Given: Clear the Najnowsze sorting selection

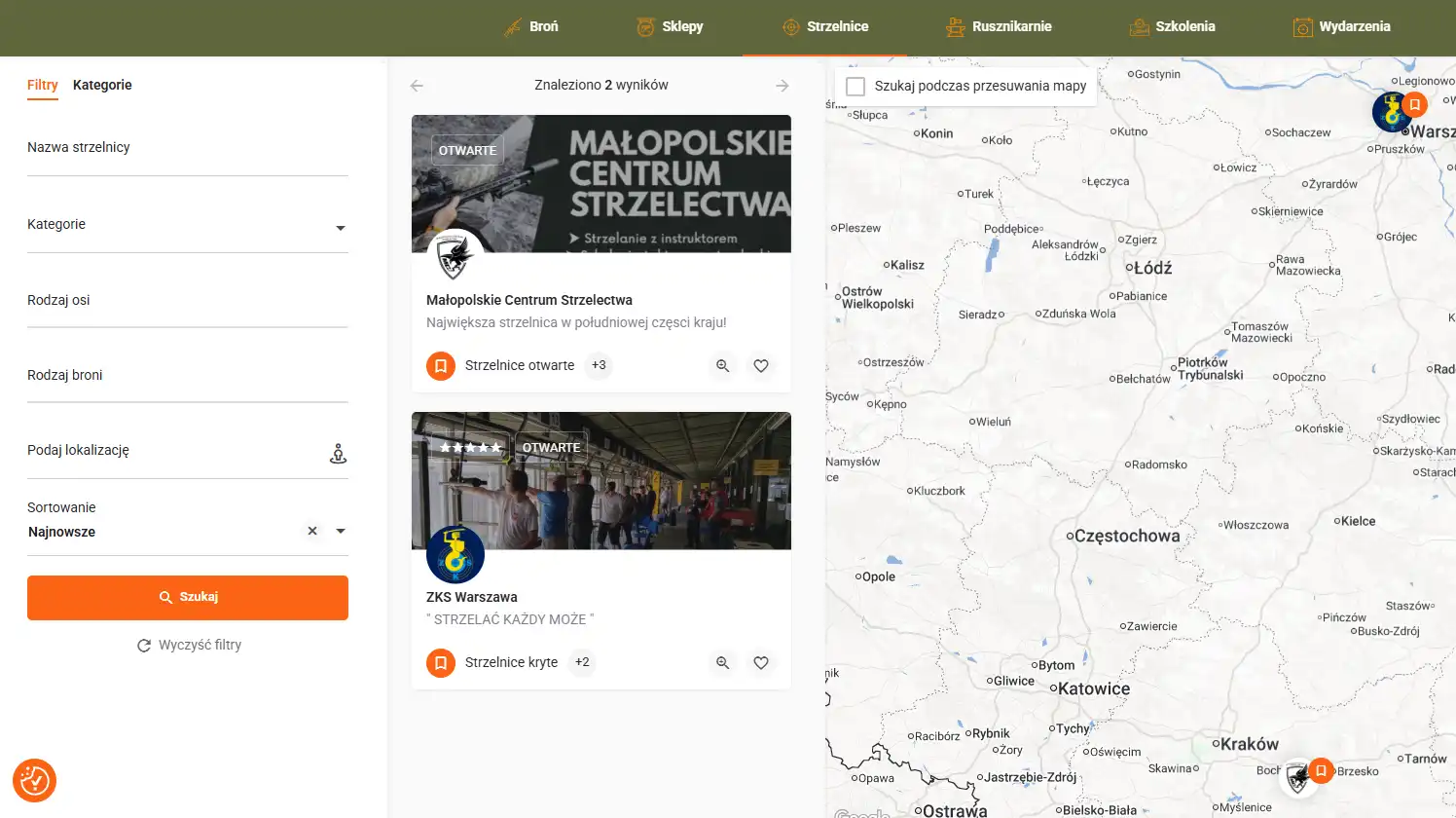Looking at the screenshot, I should (312, 532).
